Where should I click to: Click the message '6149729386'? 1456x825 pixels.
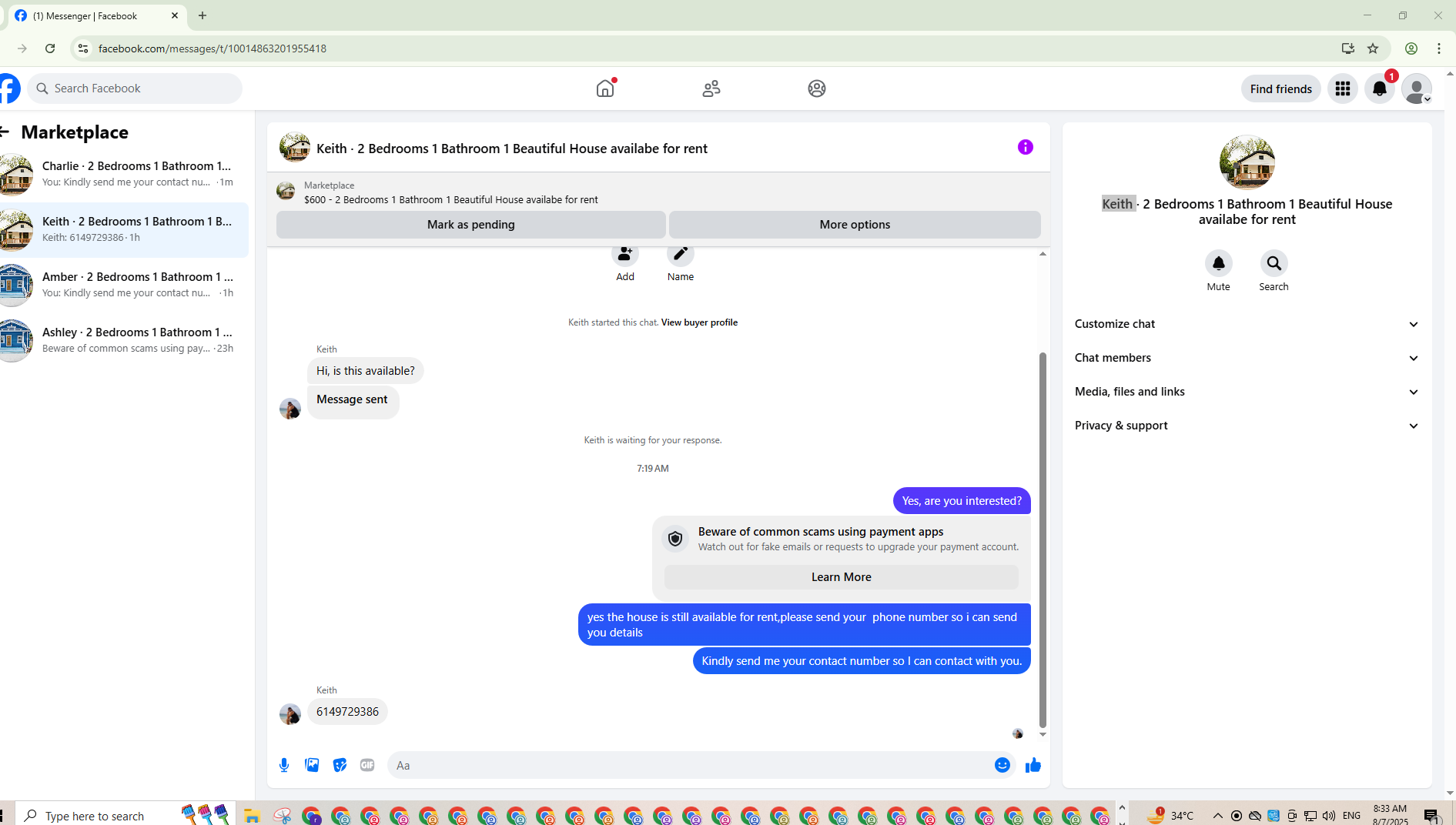pyautogui.click(x=347, y=712)
